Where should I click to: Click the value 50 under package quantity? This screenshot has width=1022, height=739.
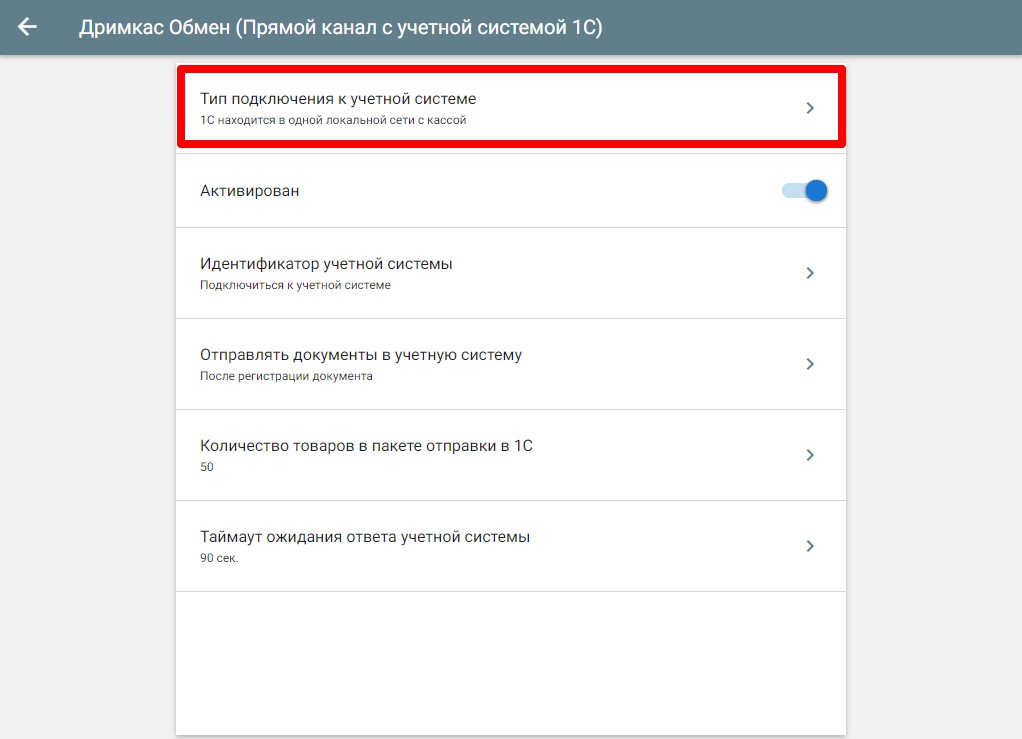pos(207,467)
